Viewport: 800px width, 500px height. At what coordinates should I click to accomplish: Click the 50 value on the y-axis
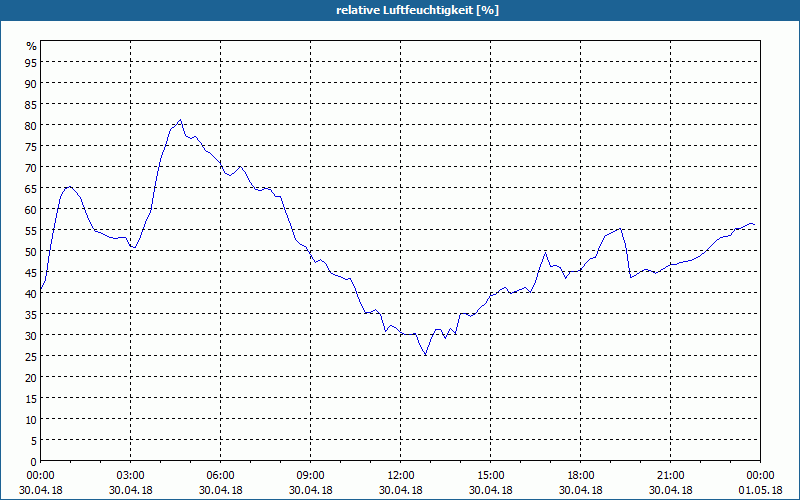(31, 252)
